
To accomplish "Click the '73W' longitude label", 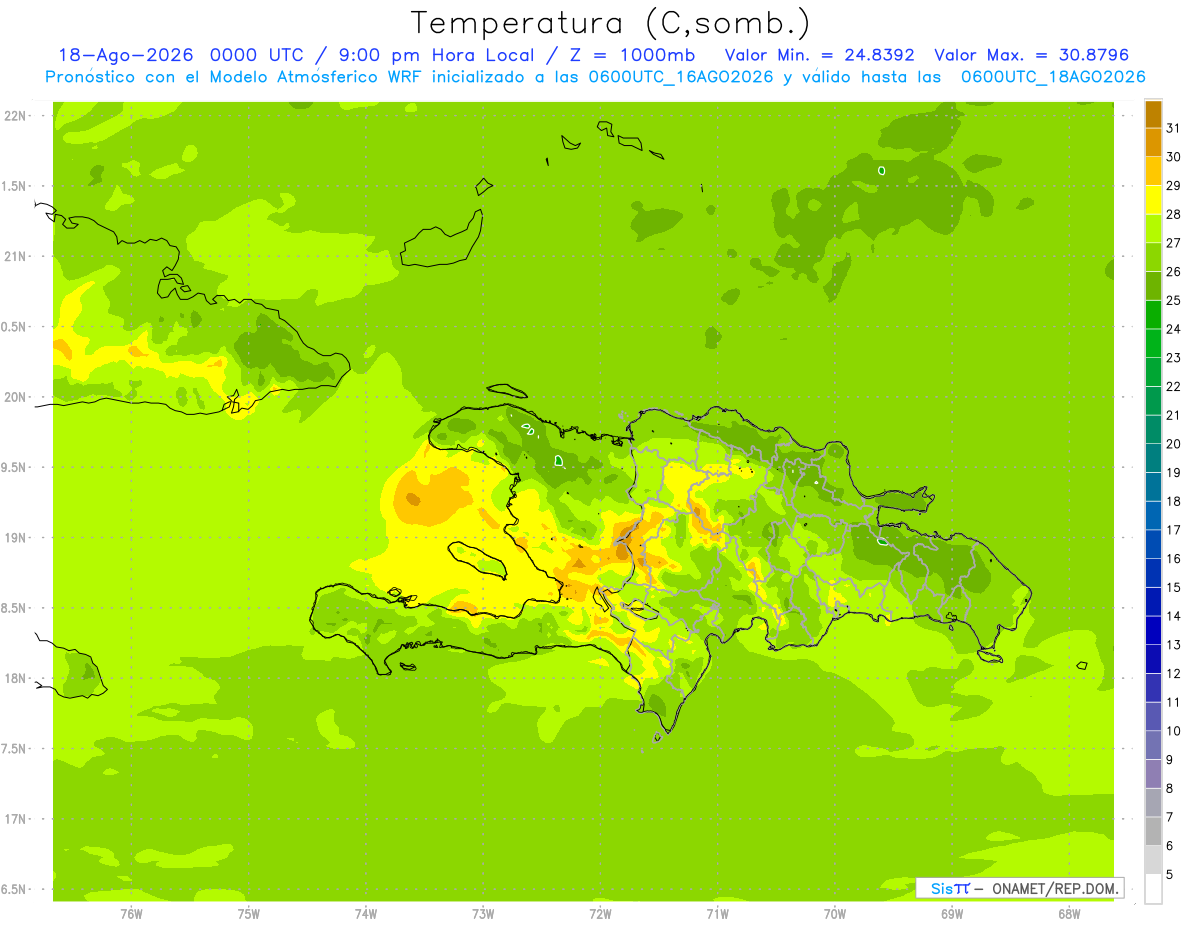I will click(x=483, y=914).
